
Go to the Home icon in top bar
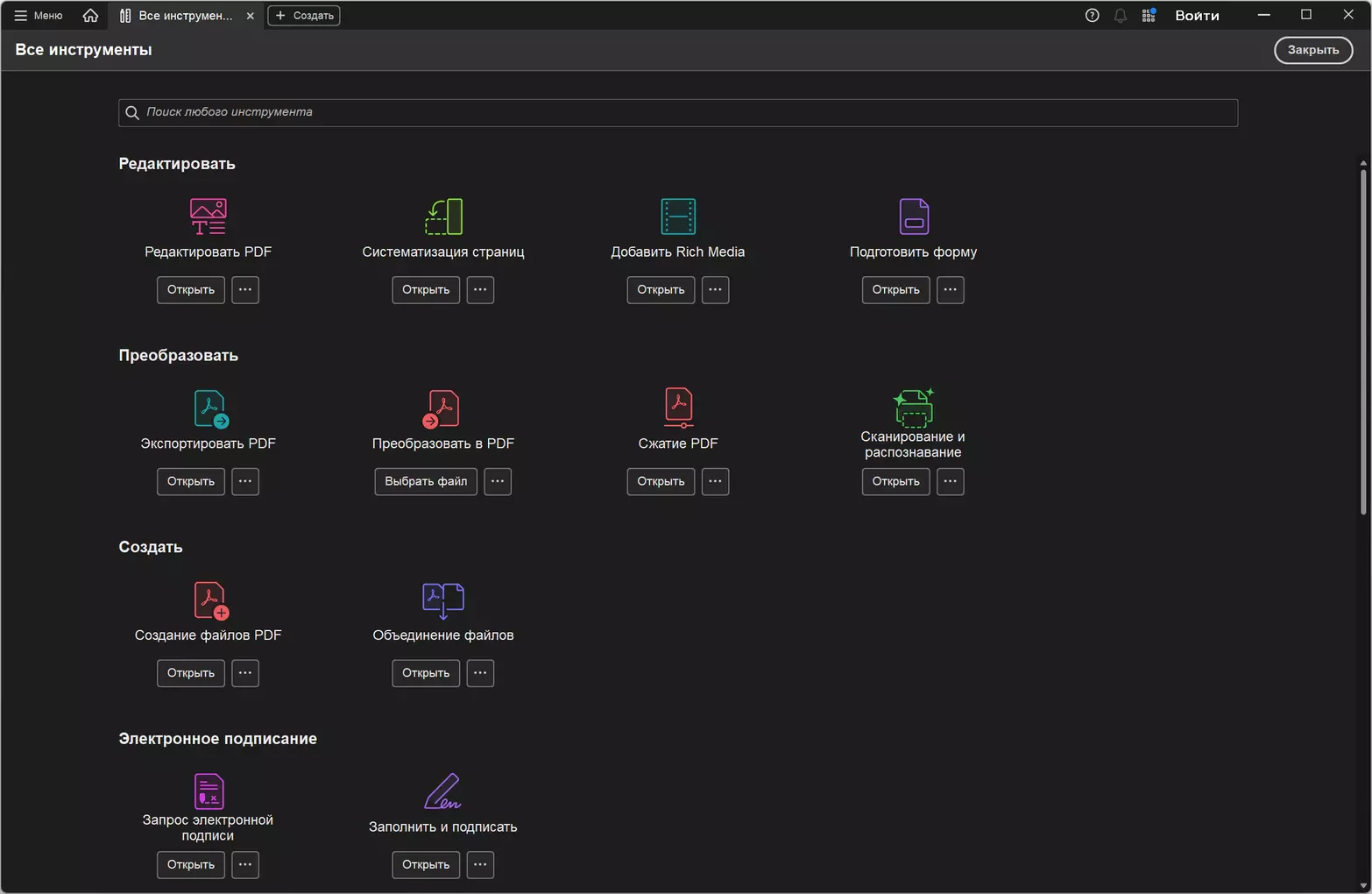pyautogui.click(x=90, y=15)
